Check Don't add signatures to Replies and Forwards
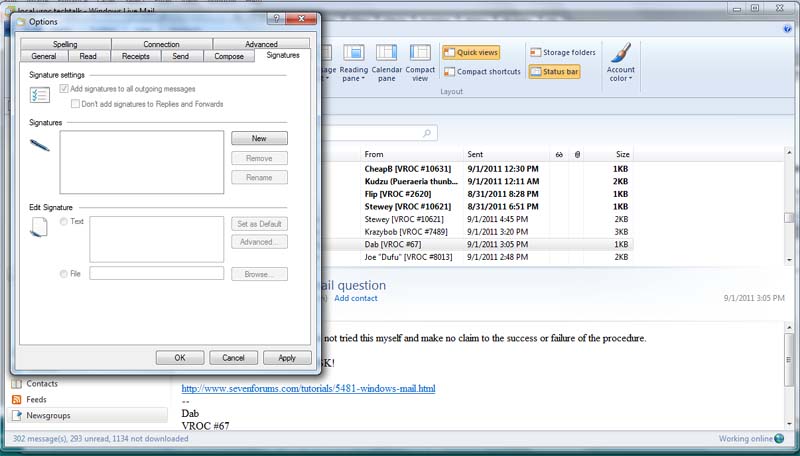 (x=76, y=104)
